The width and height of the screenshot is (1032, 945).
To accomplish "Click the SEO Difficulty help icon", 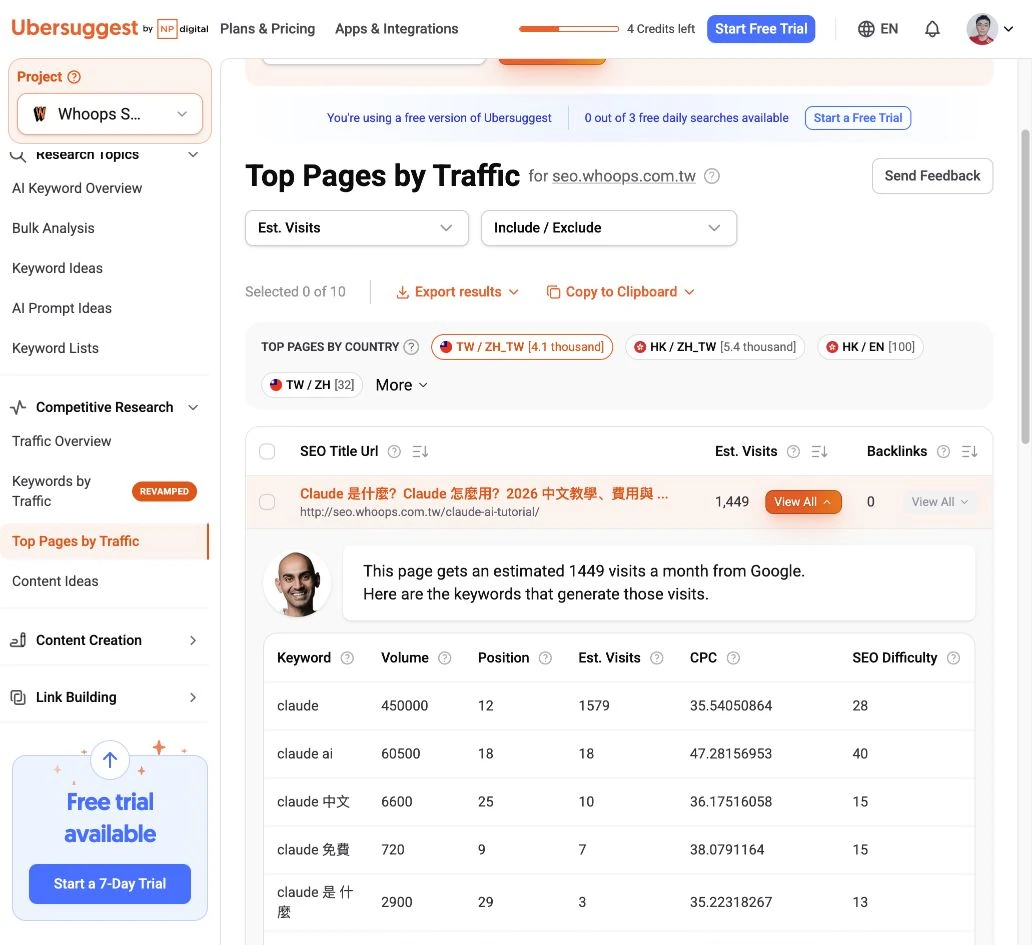I will [953, 658].
